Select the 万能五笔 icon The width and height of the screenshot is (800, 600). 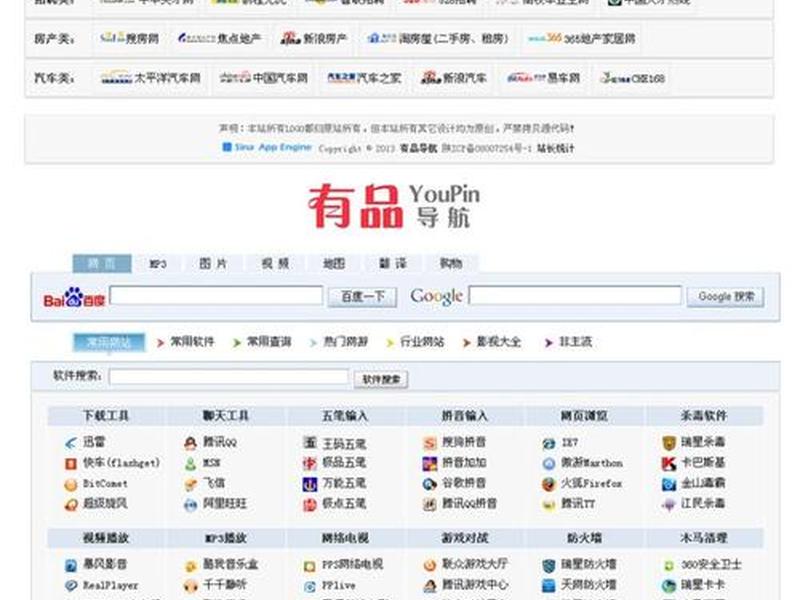310,484
